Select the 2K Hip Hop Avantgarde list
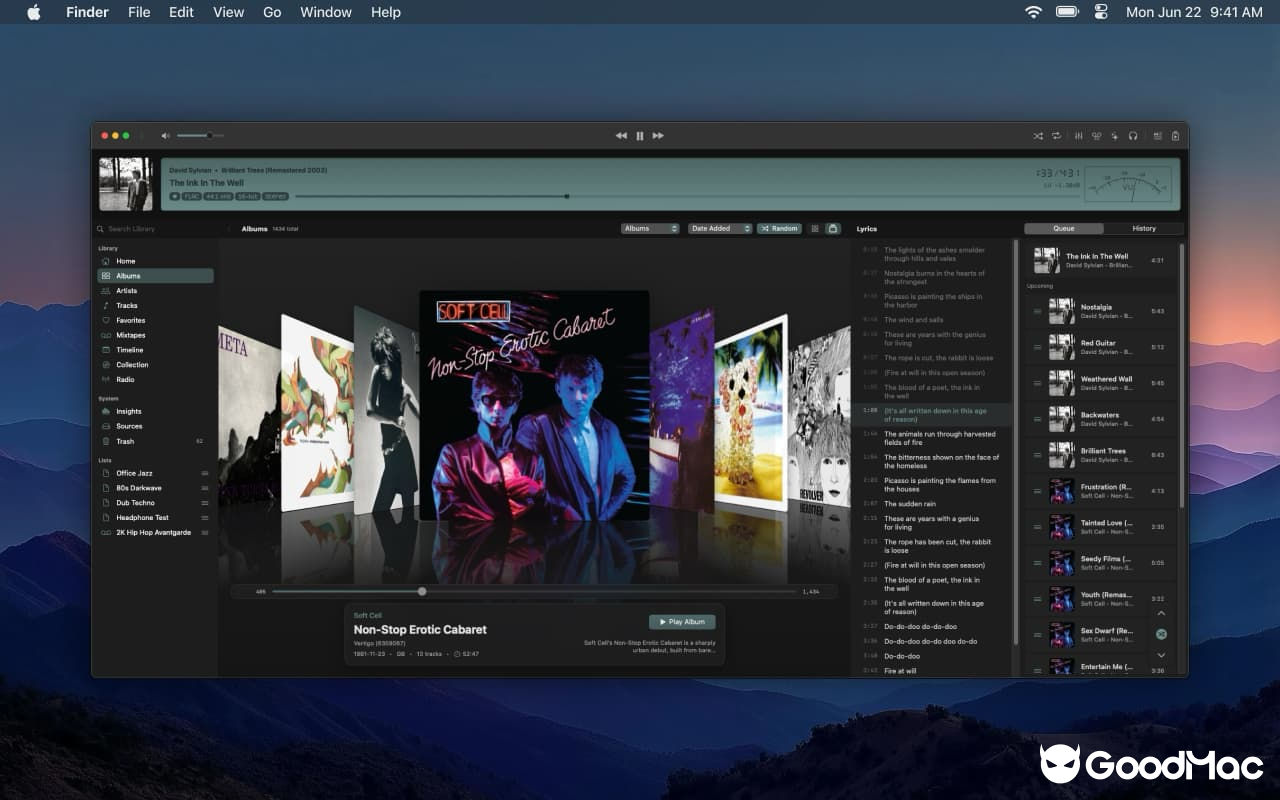This screenshot has height=800, width=1280. [x=155, y=533]
